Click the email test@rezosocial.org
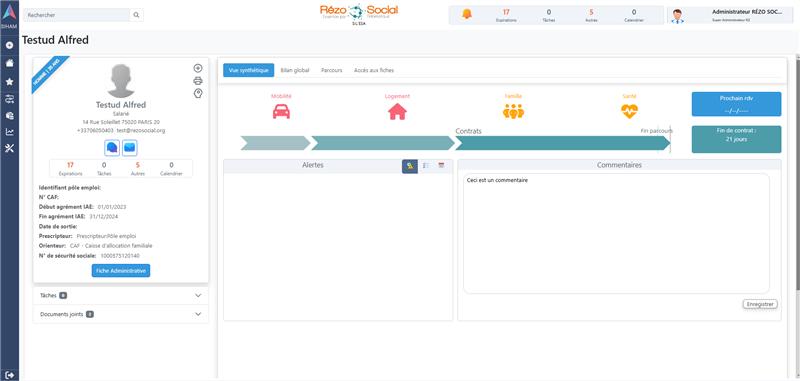 (x=141, y=131)
